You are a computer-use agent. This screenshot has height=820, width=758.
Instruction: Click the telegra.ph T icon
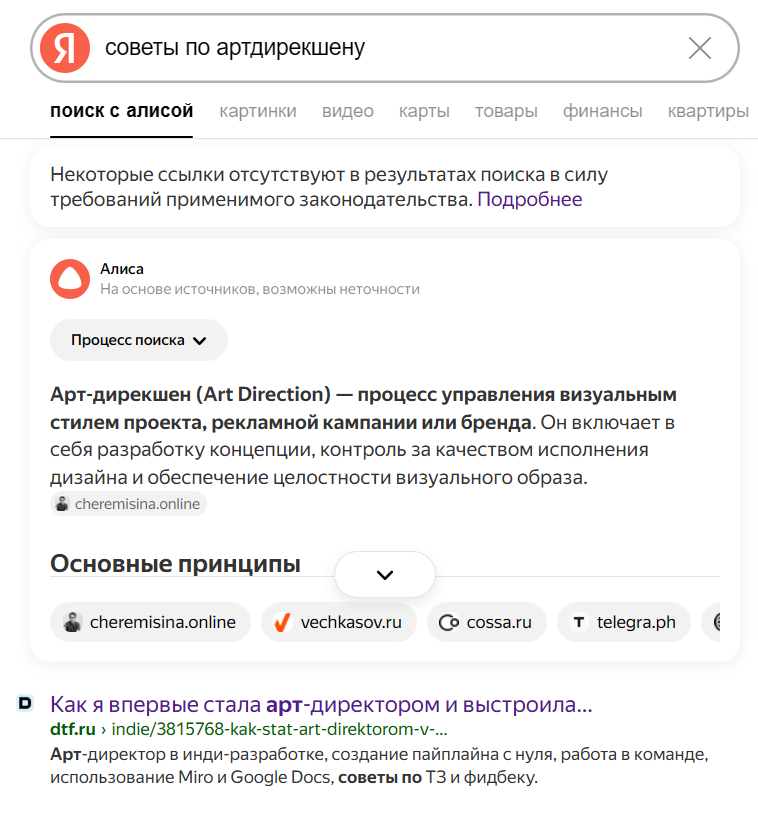point(578,622)
